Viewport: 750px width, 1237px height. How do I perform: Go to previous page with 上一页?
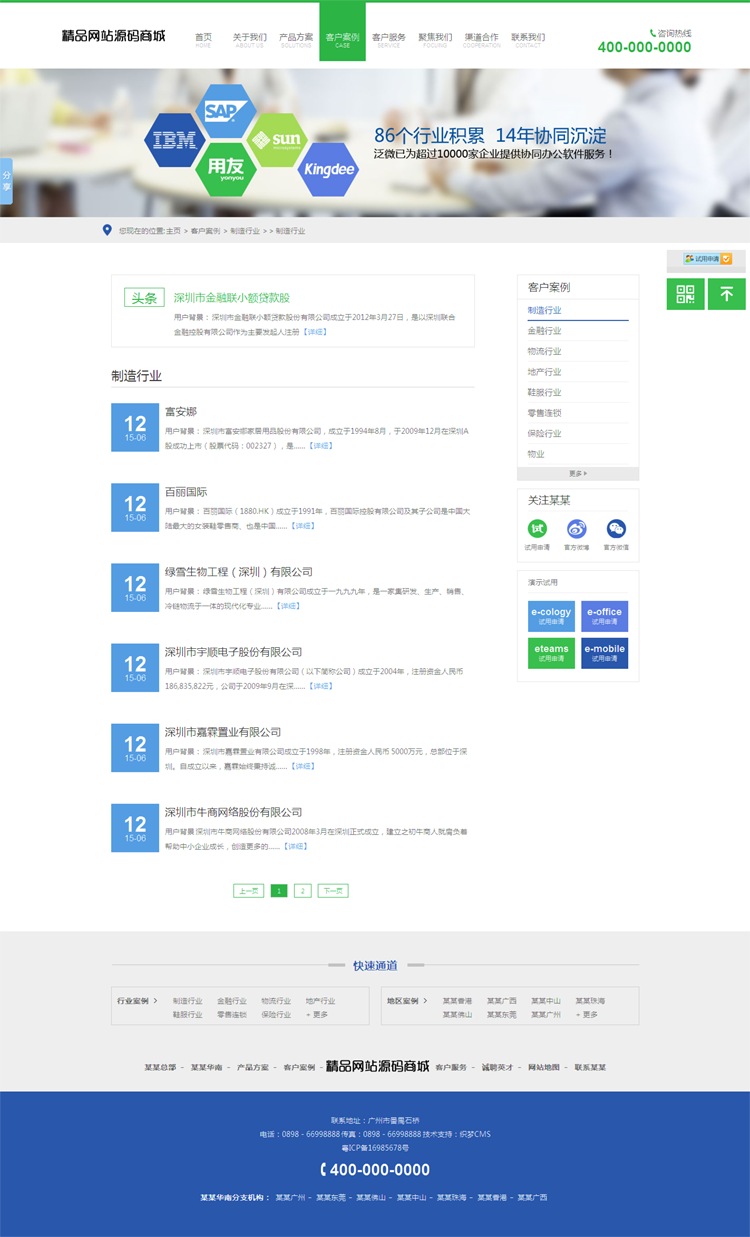[248, 890]
